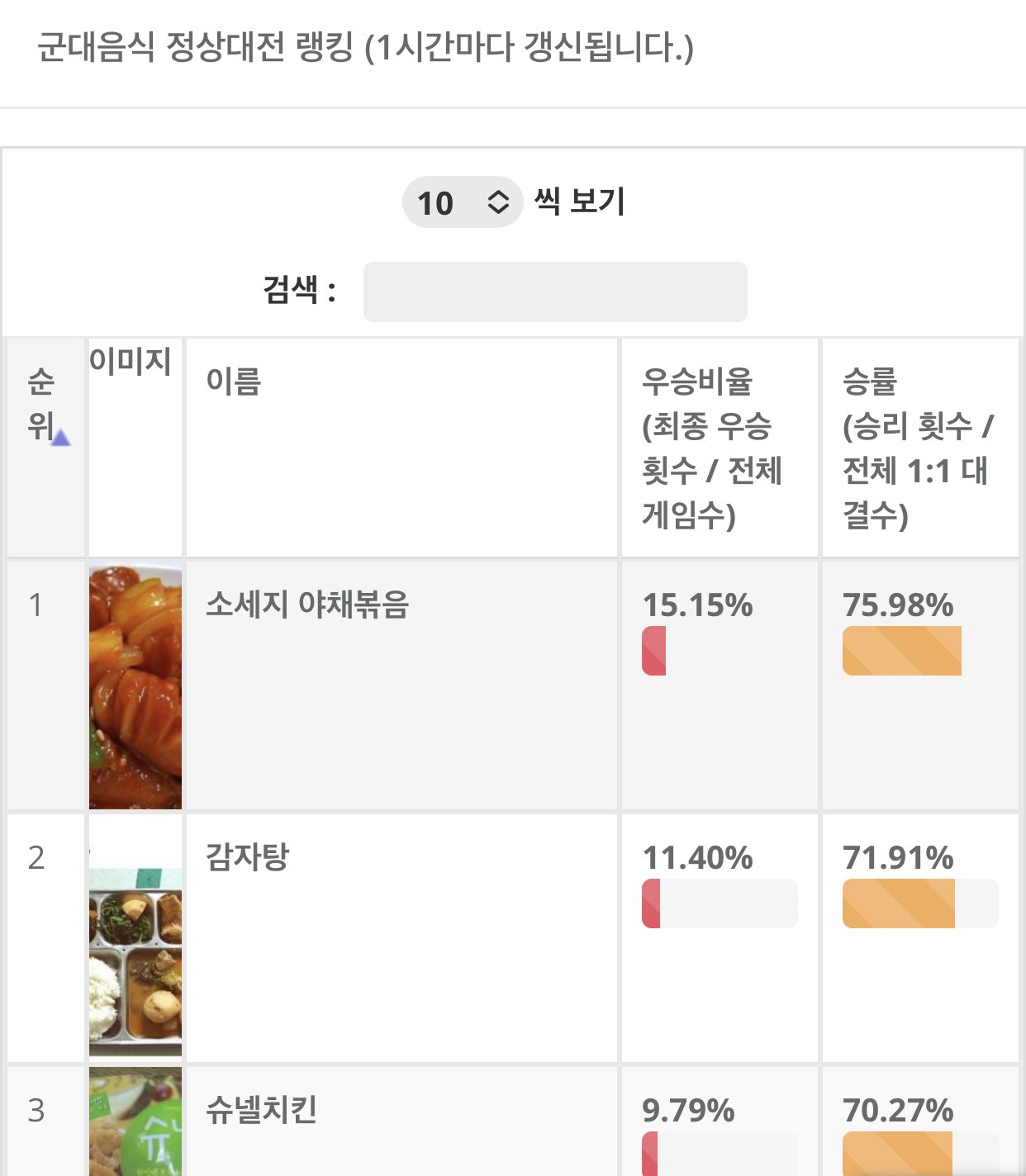Sort by the 우승비율 column header
1026x1176 pixels.
(x=711, y=448)
